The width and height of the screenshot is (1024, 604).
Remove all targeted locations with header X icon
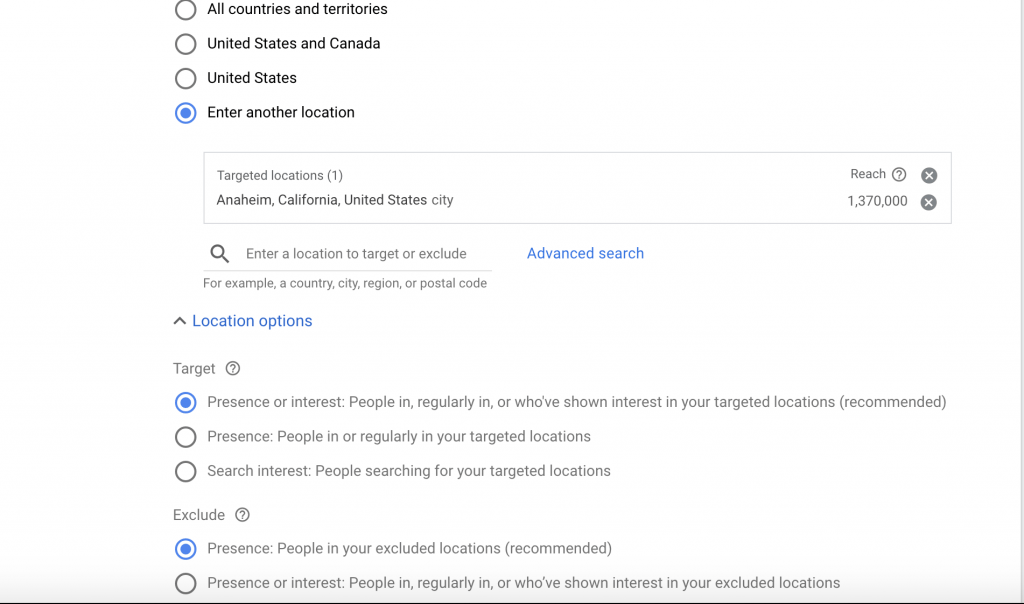click(929, 175)
